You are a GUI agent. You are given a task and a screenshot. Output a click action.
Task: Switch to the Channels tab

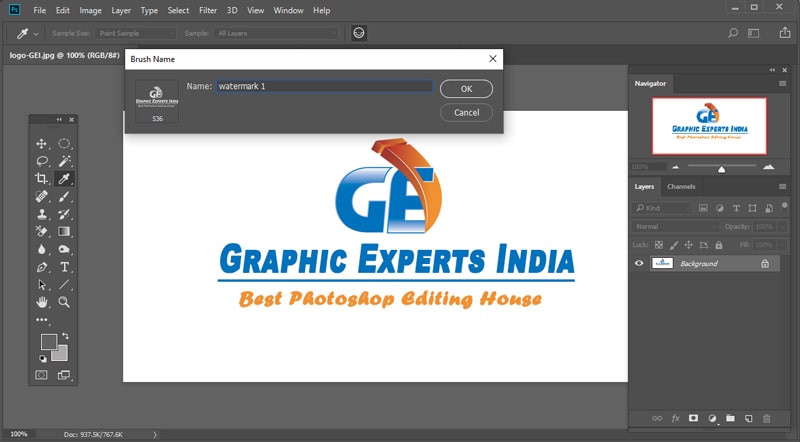(x=681, y=186)
